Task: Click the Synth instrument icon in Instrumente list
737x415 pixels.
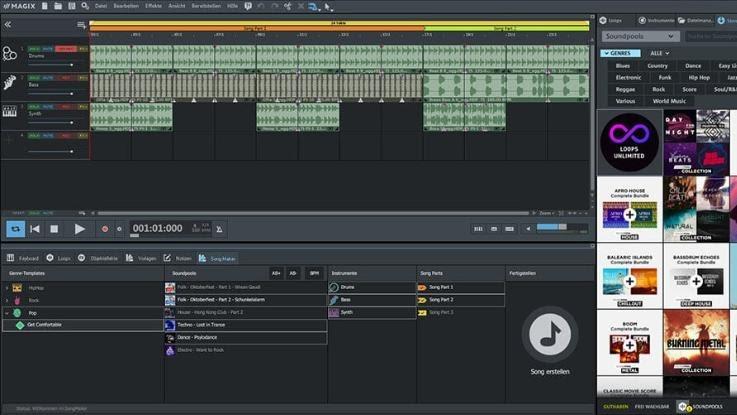Action: 334,313
